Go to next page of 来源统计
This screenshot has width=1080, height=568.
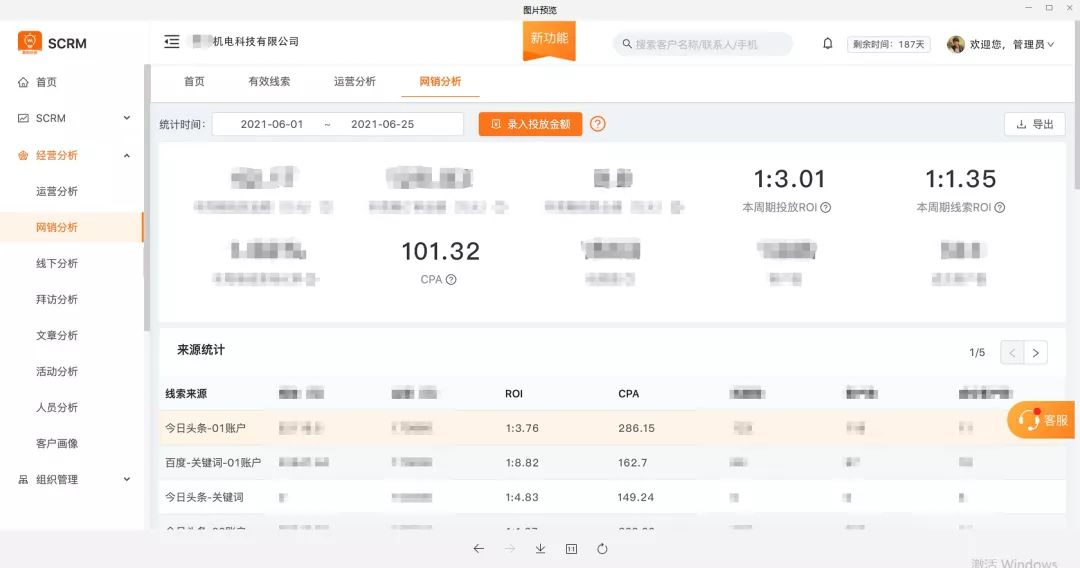point(1035,353)
